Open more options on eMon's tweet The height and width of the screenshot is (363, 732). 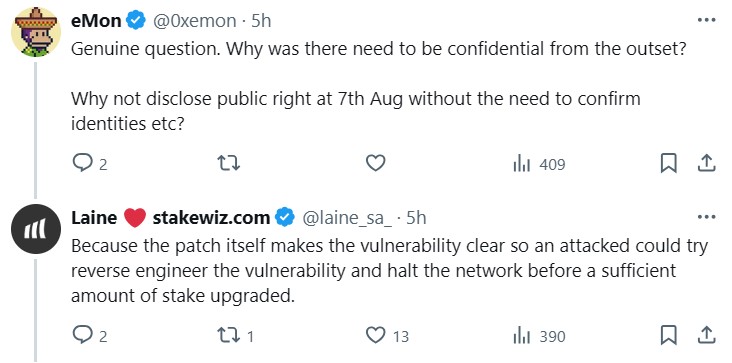706,20
